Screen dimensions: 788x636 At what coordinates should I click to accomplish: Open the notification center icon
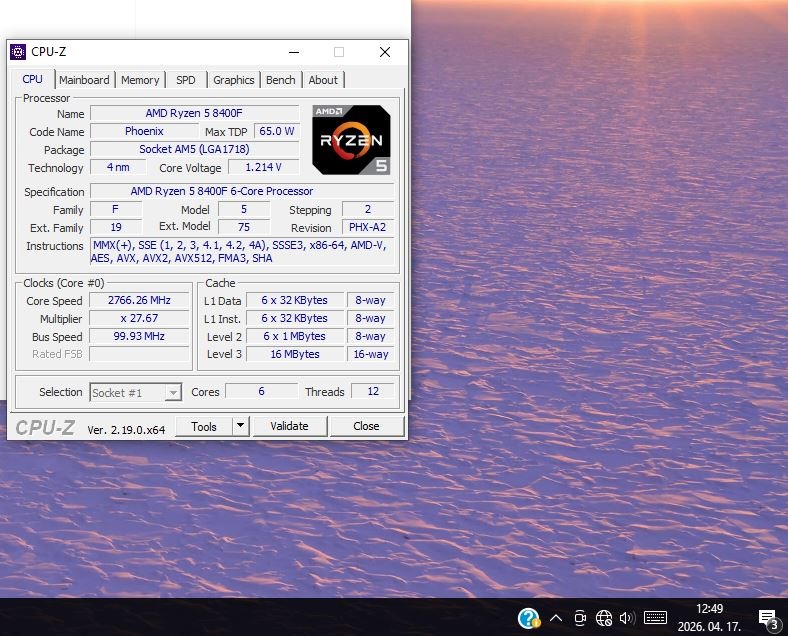769,619
